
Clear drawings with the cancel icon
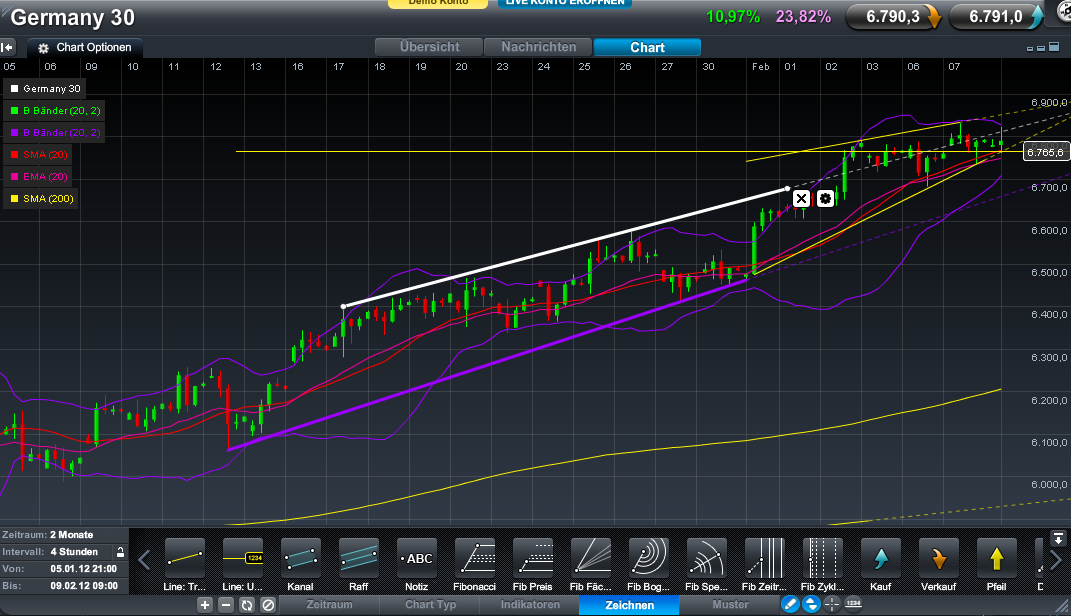(268, 605)
